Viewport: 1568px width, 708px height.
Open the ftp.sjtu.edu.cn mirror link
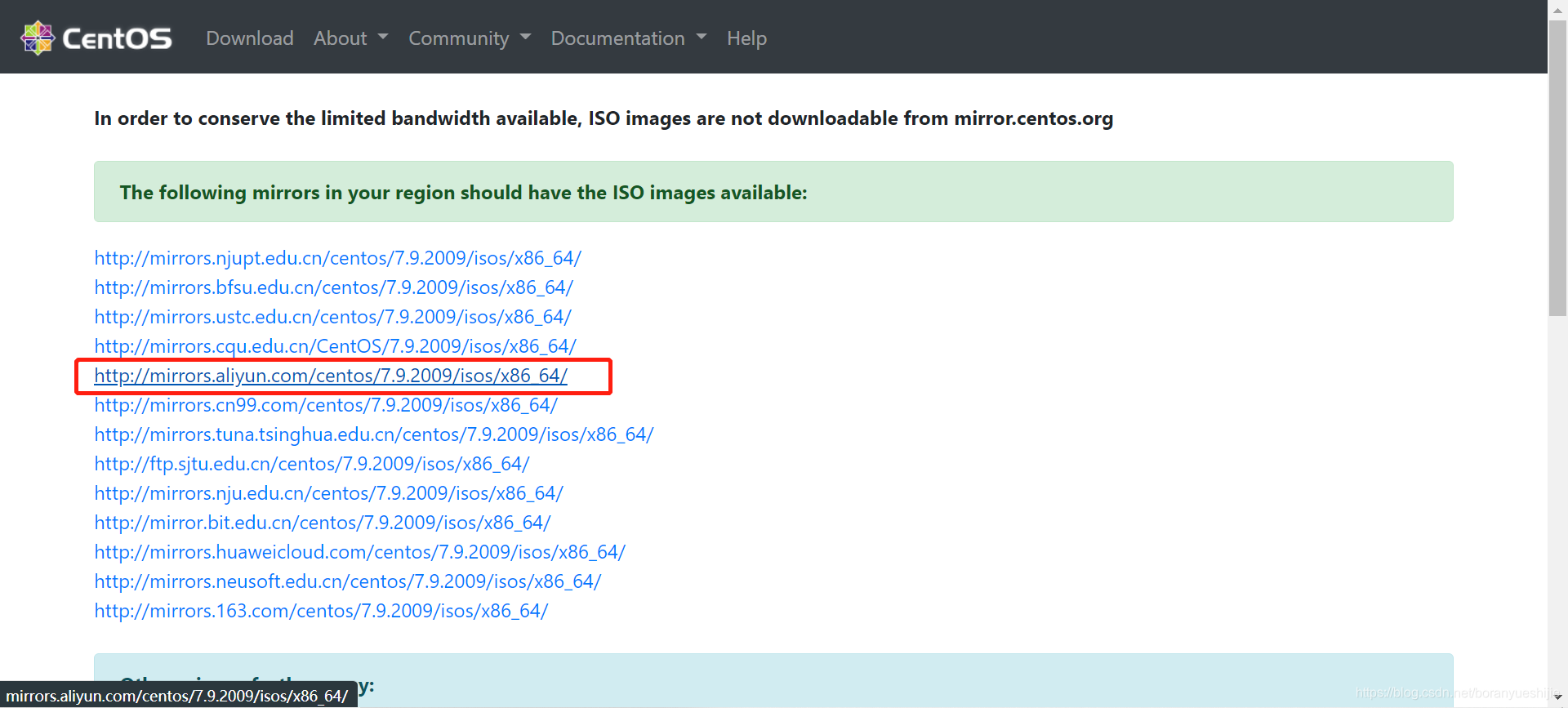312,464
